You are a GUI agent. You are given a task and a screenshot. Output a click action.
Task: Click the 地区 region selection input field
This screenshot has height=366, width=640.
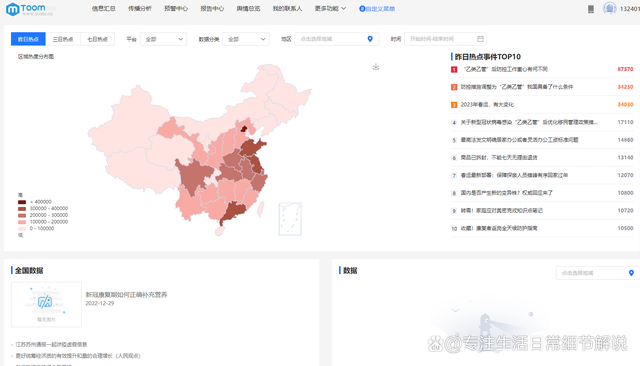coord(337,39)
